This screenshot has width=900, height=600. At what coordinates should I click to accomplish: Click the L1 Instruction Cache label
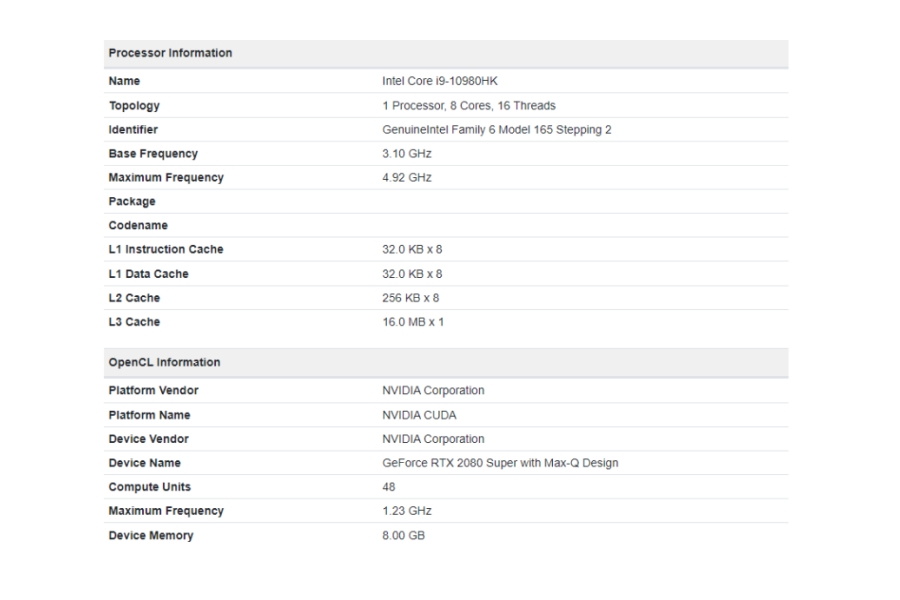[x=166, y=250]
